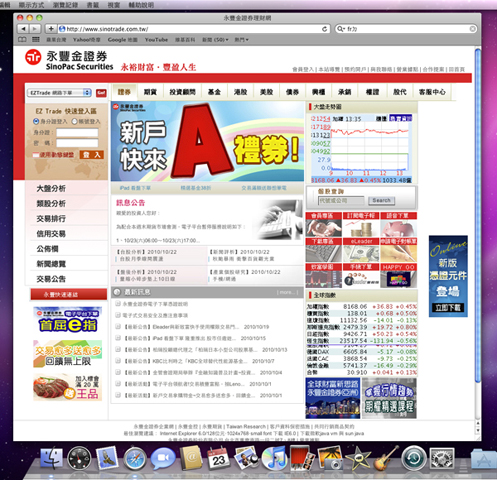Open iCal calendar icon showing 23
The image size is (497, 480).
218,459
